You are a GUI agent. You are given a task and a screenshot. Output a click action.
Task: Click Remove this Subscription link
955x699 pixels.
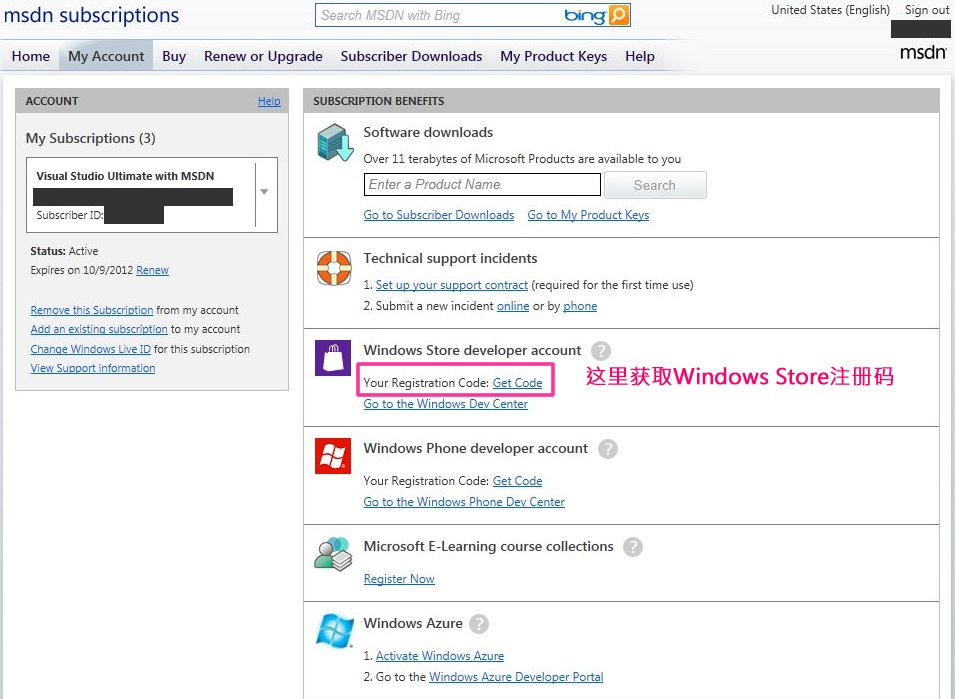[92, 310]
